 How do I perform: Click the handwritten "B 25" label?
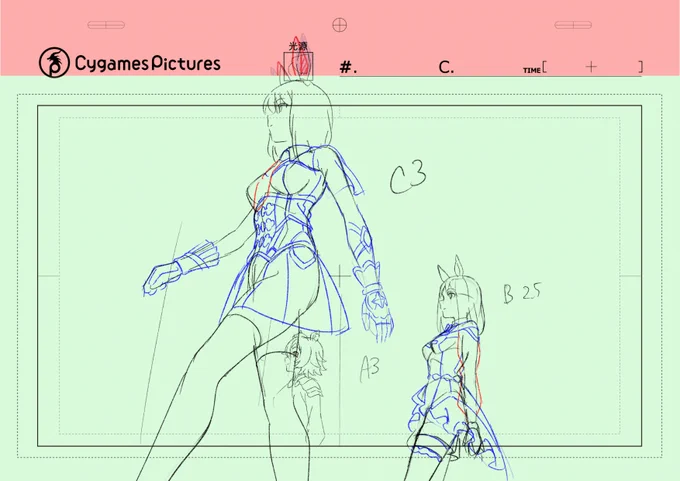(523, 293)
